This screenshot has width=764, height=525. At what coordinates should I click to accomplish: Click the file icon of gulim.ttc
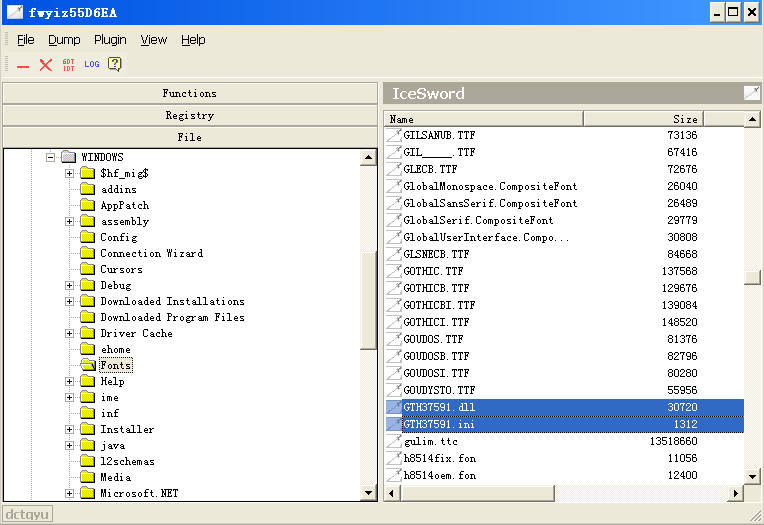394,441
